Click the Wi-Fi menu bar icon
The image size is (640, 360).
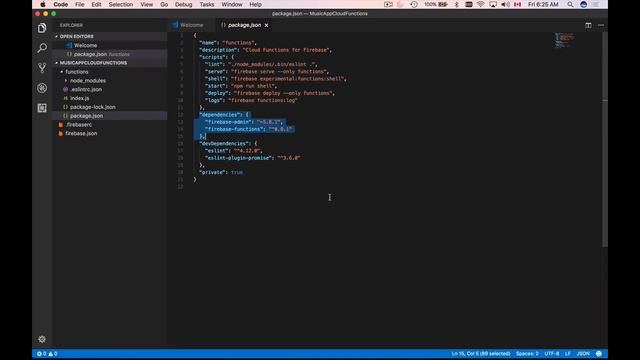click(x=480, y=4)
